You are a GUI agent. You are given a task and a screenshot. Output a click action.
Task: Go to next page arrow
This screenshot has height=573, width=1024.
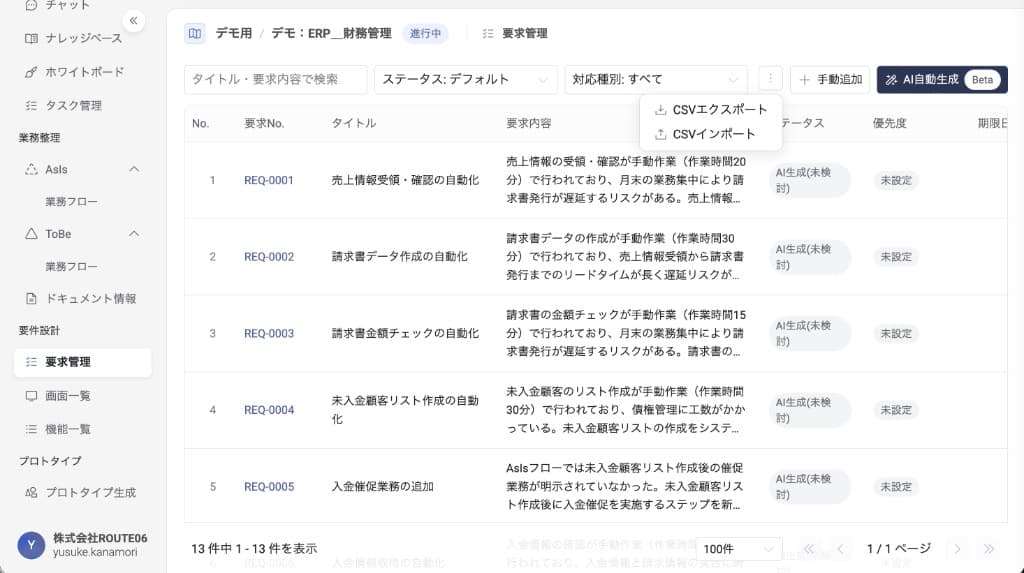(x=957, y=549)
